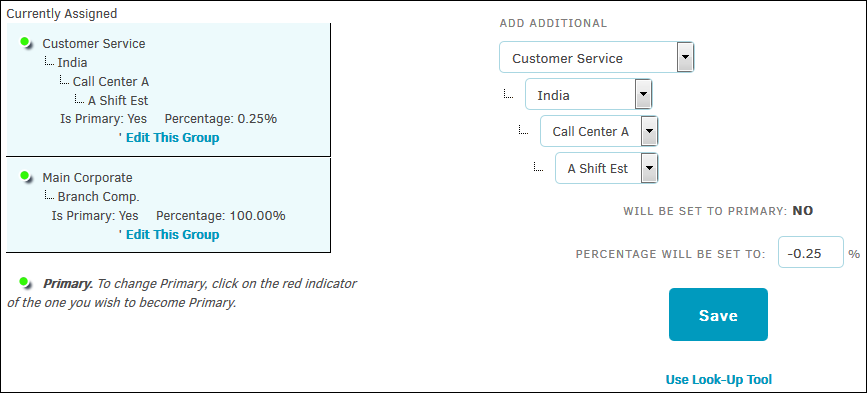Edit the Main Corporate group
This screenshot has width=867, height=393.
(173, 235)
